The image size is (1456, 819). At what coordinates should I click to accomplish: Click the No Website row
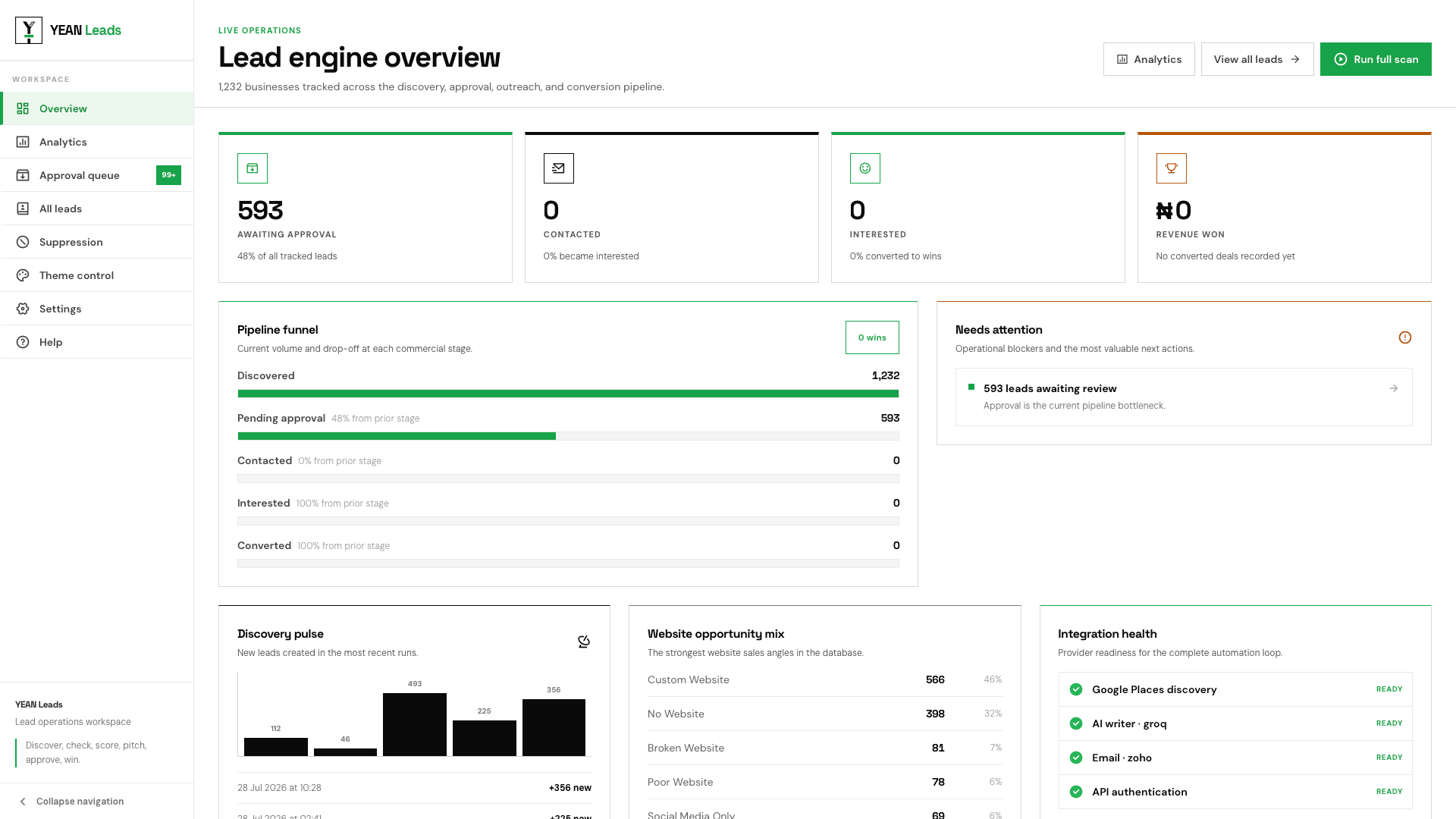[x=825, y=714]
